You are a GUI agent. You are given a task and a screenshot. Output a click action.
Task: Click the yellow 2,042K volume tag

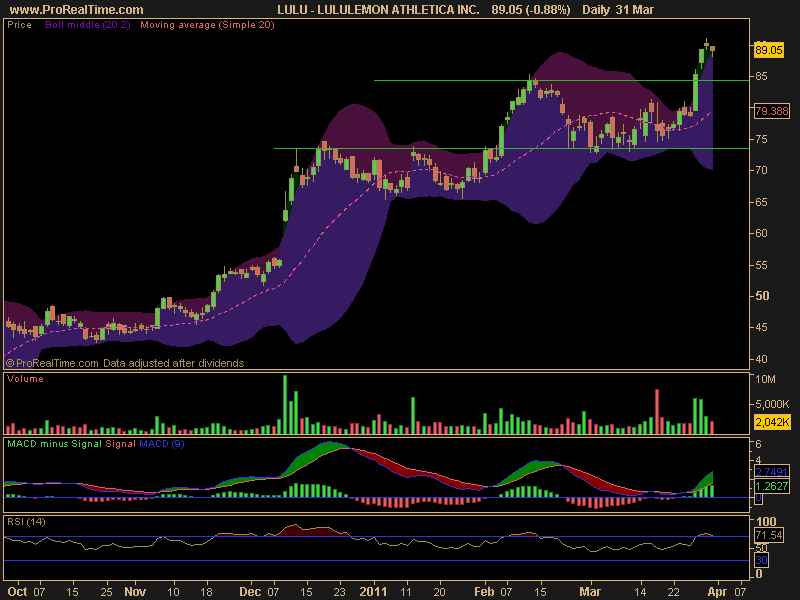pyautogui.click(x=771, y=422)
